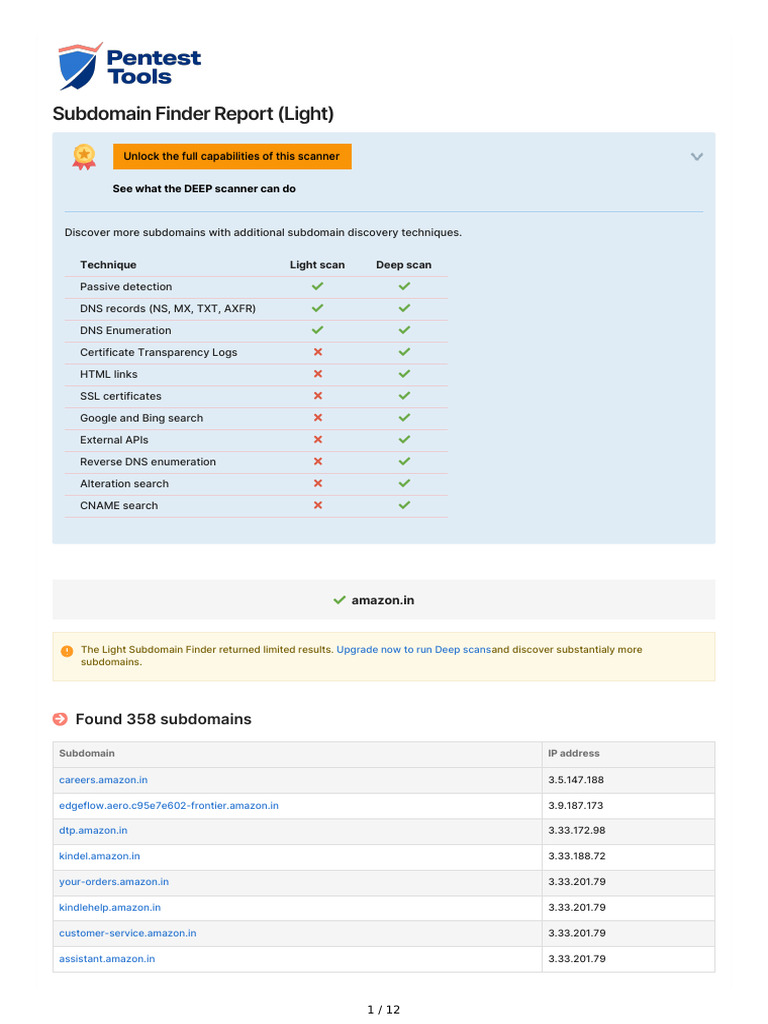Click Light scan red X for HTML links

(318, 374)
